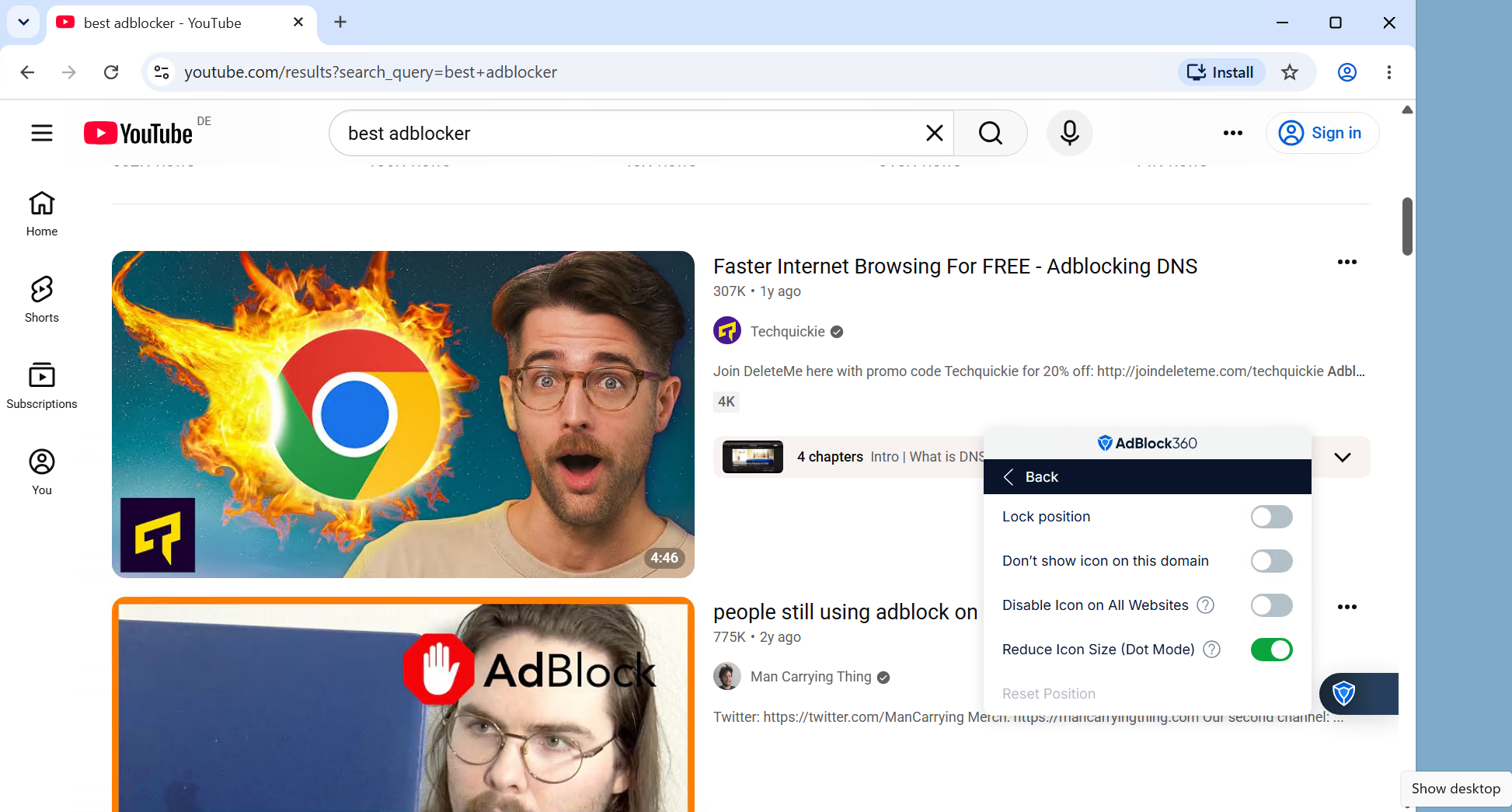Click the page vertical scrollbar thumb
This screenshot has width=1512, height=812.
1407,226
